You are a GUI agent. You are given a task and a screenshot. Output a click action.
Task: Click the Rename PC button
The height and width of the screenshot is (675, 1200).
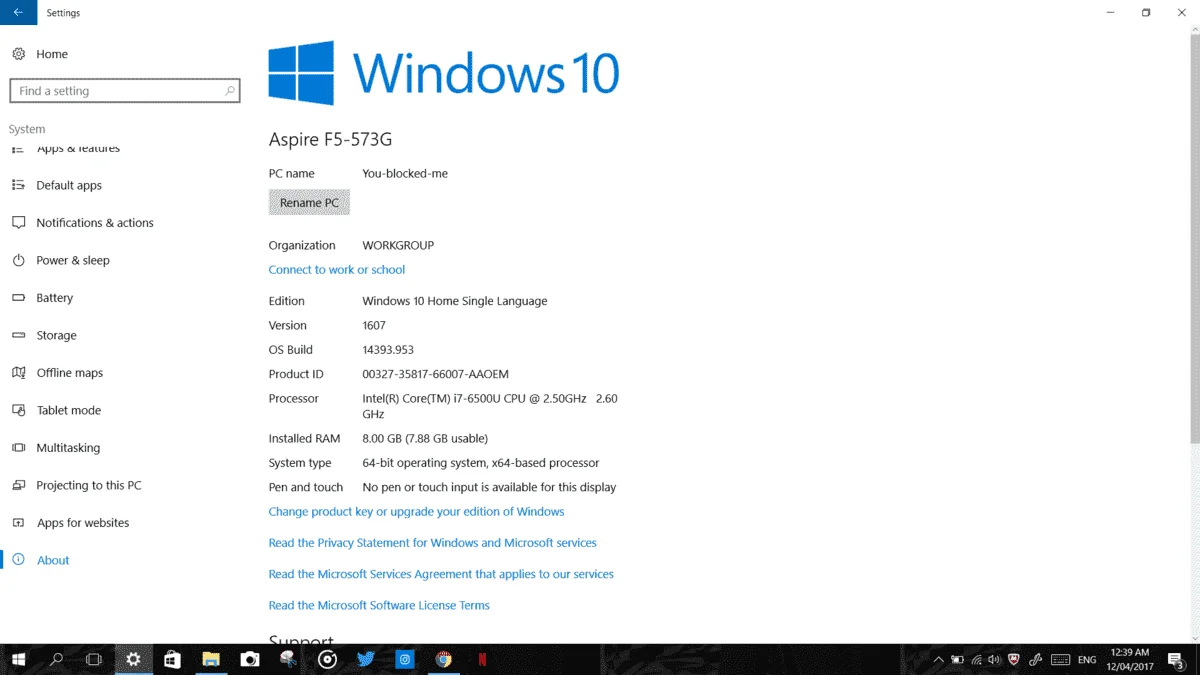pyautogui.click(x=309, y=202)
